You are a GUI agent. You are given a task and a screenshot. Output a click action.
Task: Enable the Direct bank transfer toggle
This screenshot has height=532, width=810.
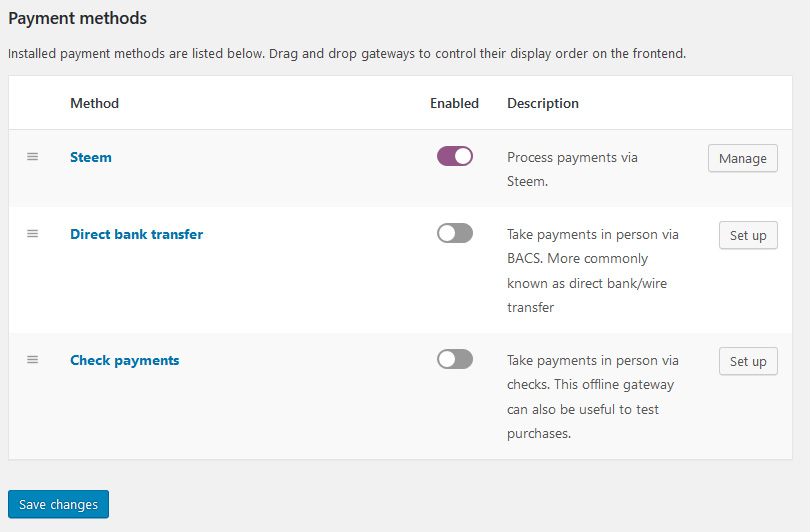click(455, 233)
